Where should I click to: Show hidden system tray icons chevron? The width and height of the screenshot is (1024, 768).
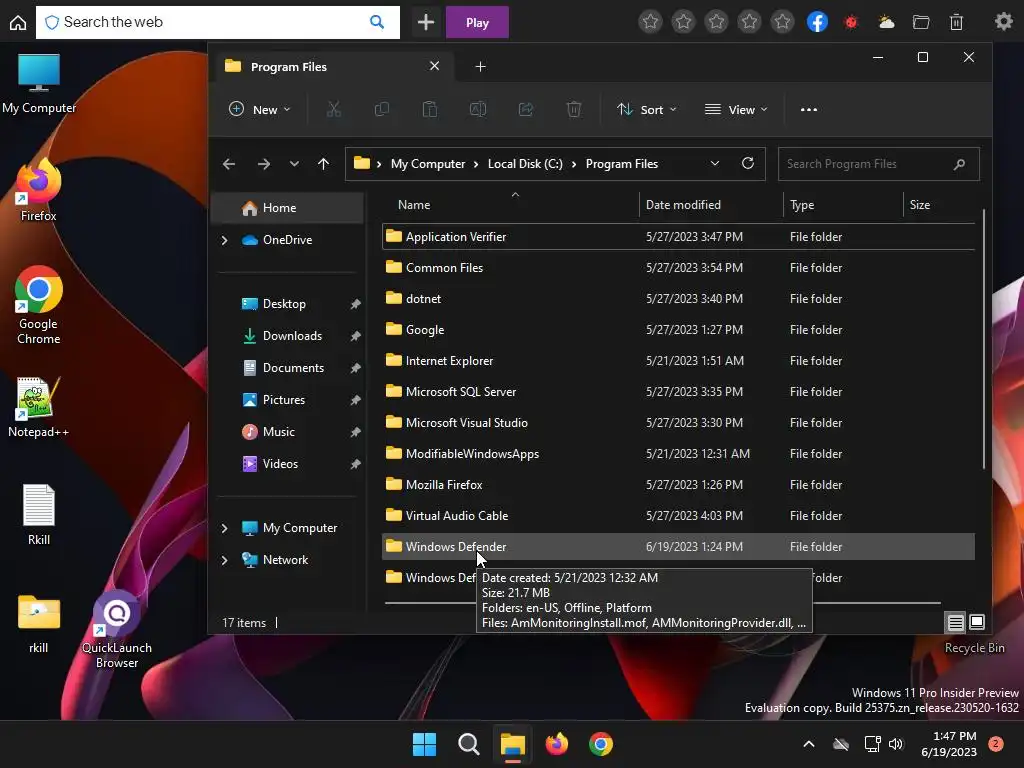tap(808, 744)
